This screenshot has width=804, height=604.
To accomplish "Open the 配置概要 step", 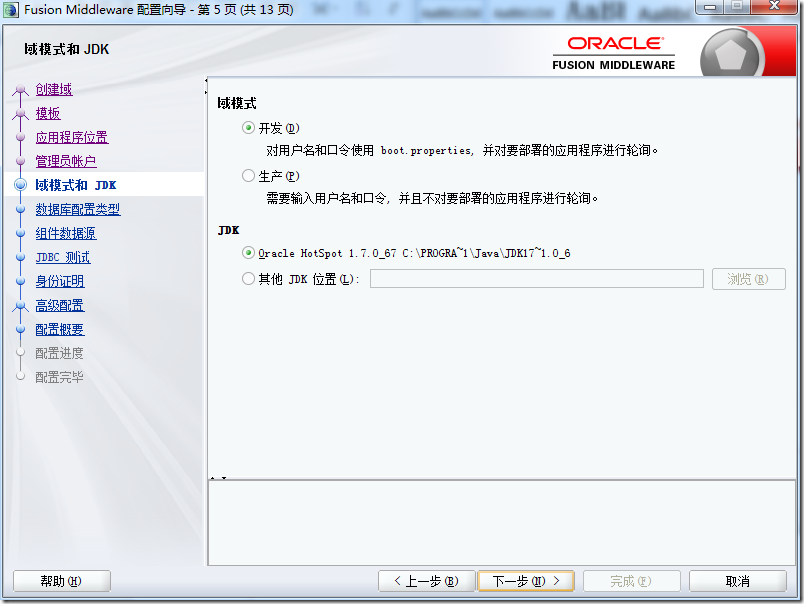I will coord(60,330).
